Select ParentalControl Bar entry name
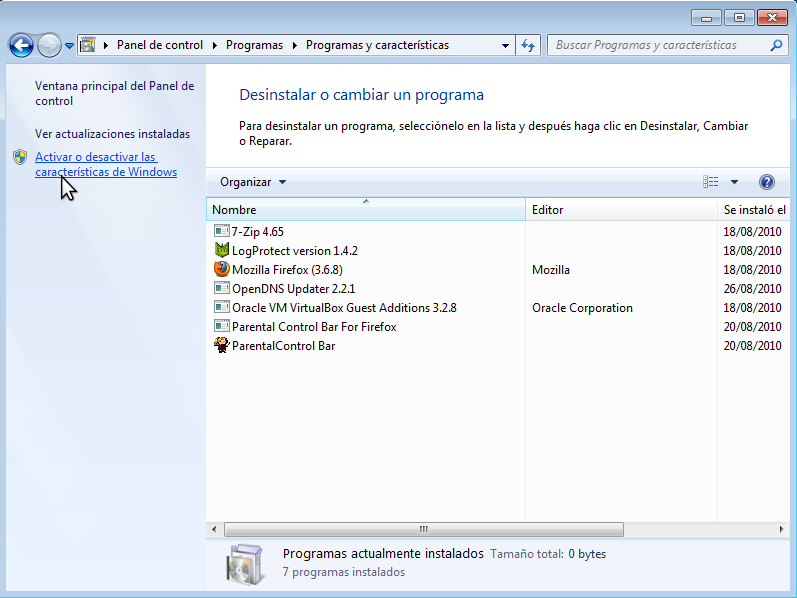This screenshot has width=797, height=598. tap(284, 346)
